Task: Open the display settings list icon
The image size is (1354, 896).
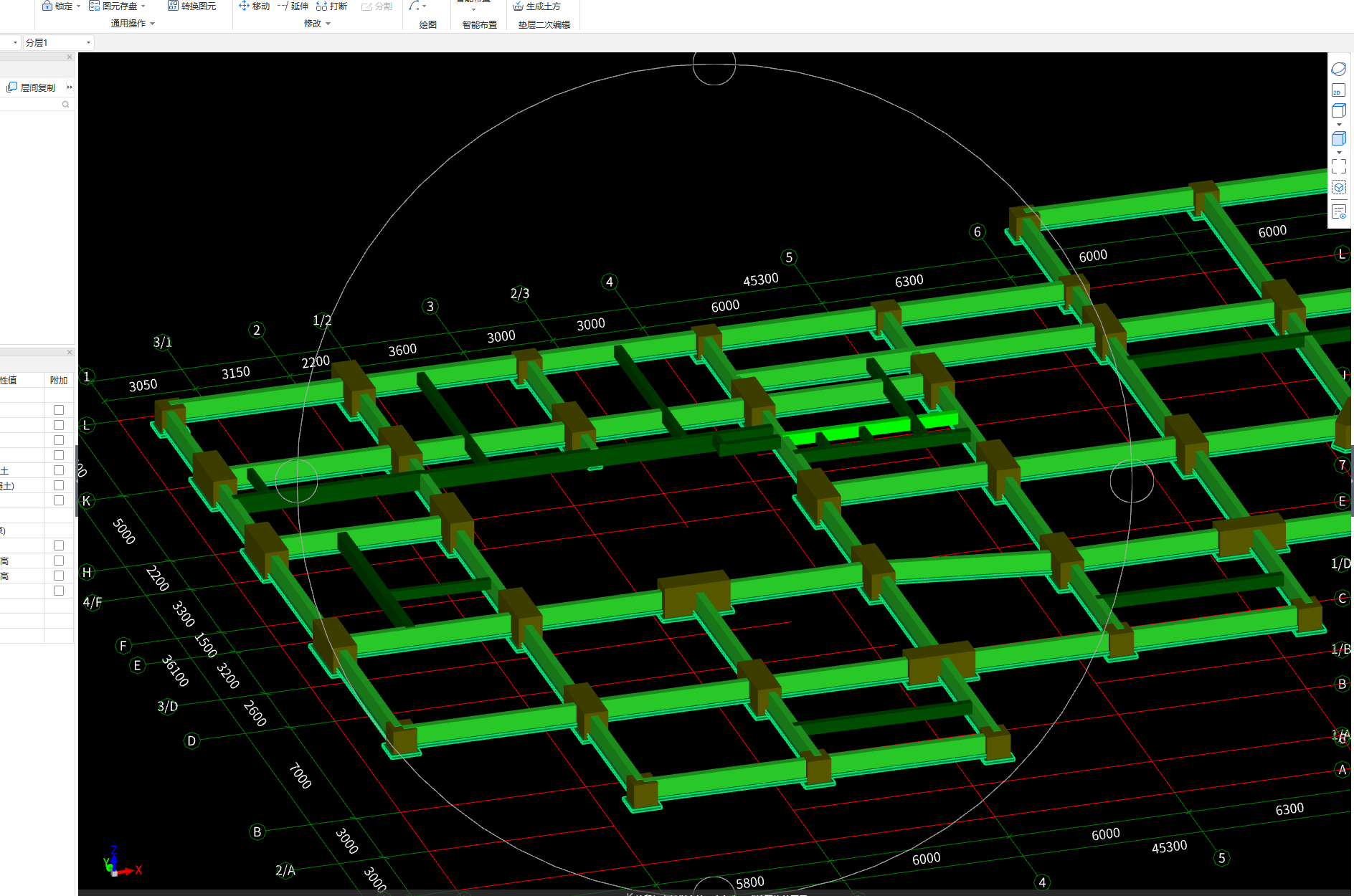Action: coord(1338,211)
